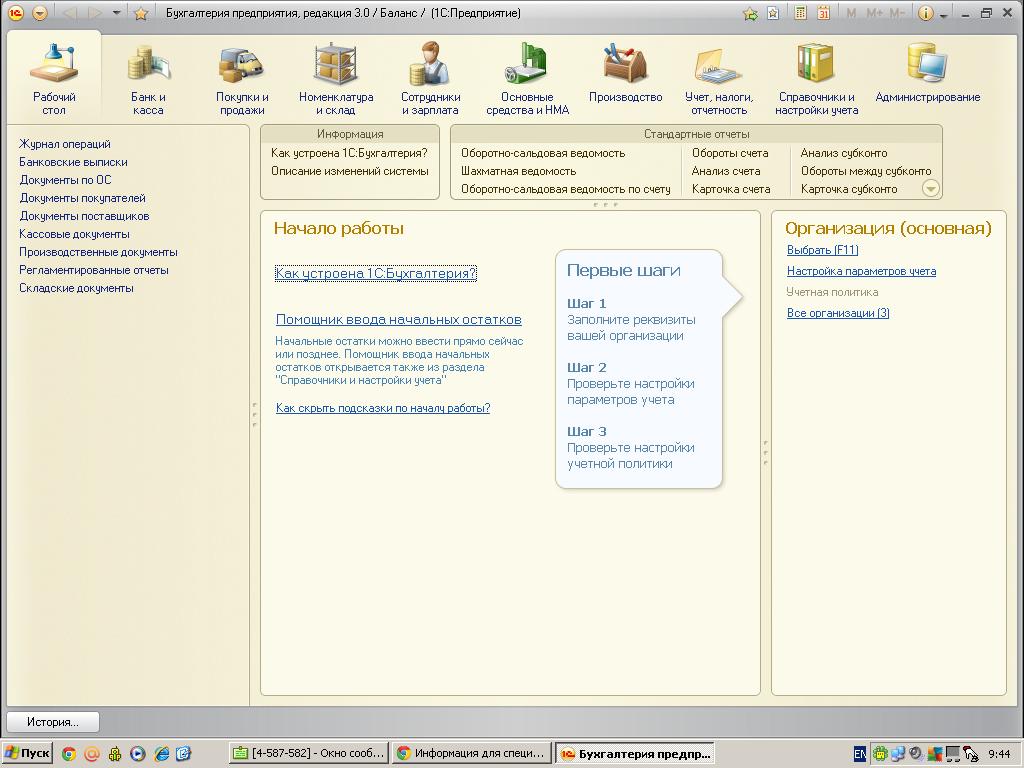Open Журнал операций in the navigation panel

point(65,144)
